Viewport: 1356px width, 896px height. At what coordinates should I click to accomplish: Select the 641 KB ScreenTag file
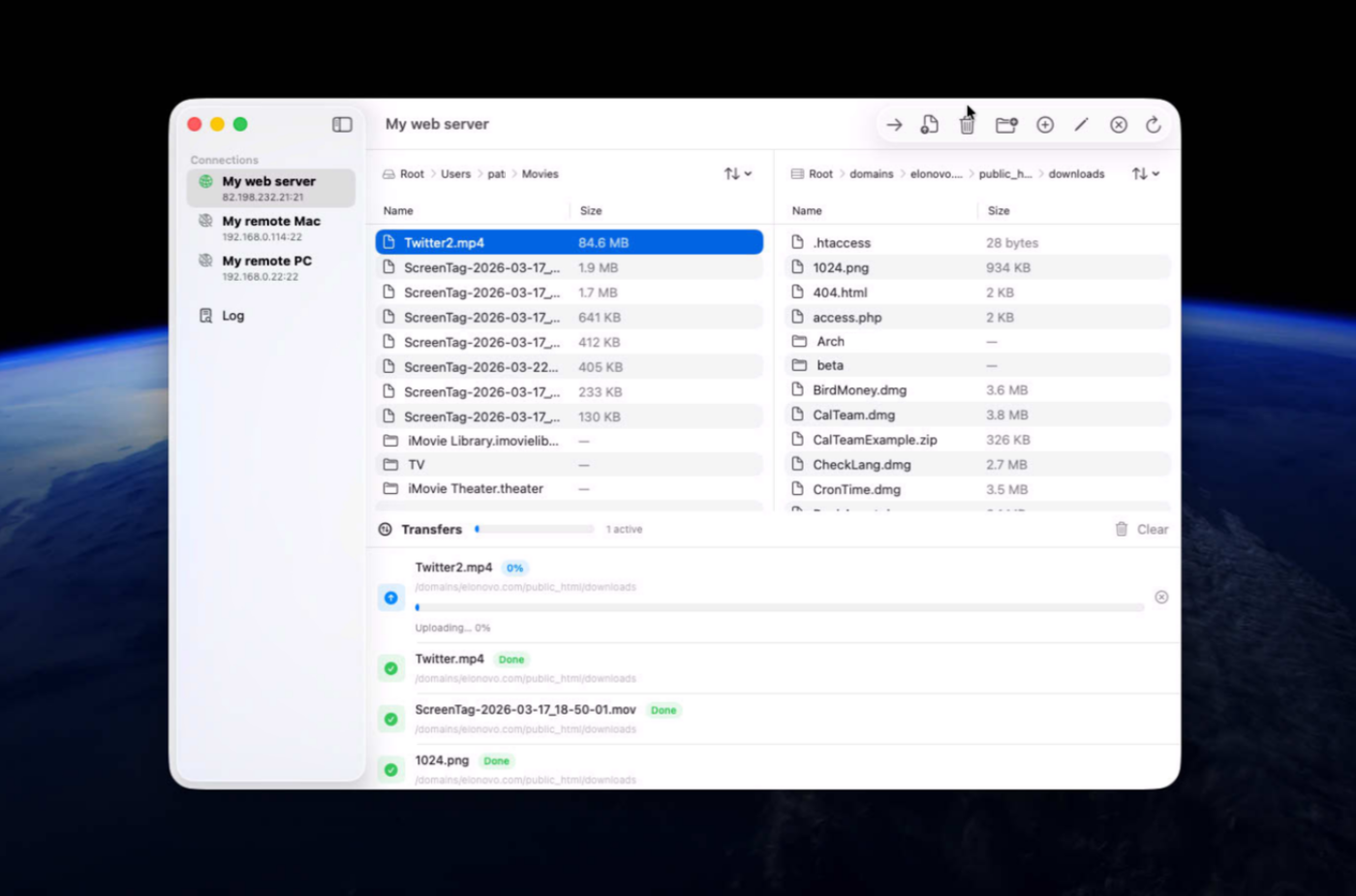pyautogui.click(x=570, y=318)
